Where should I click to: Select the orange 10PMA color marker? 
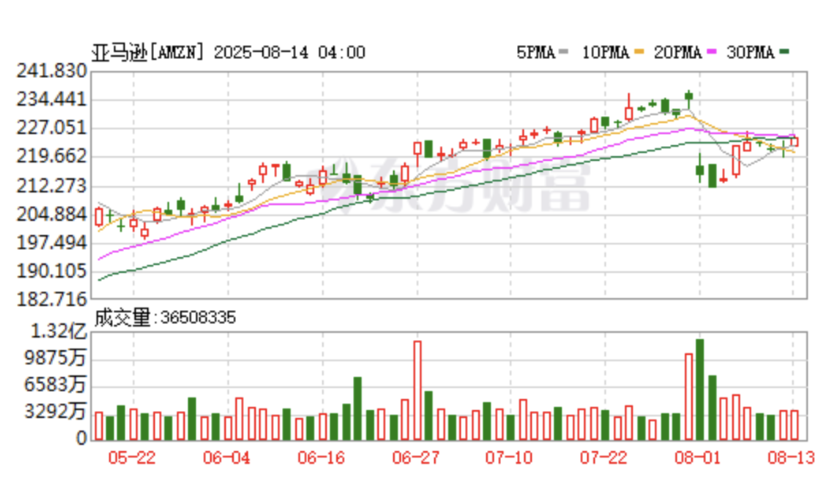pyautogui.click(x=639, y=52)
